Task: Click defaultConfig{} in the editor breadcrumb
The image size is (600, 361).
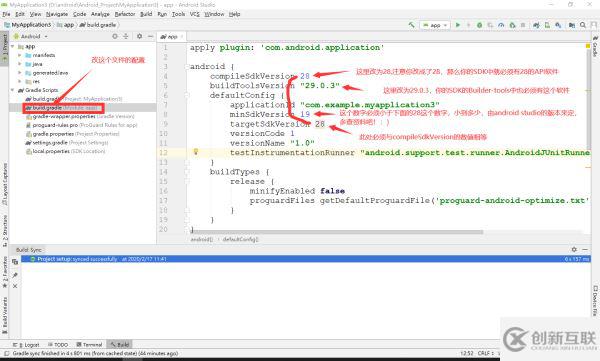Action: [x=241, y=240]
